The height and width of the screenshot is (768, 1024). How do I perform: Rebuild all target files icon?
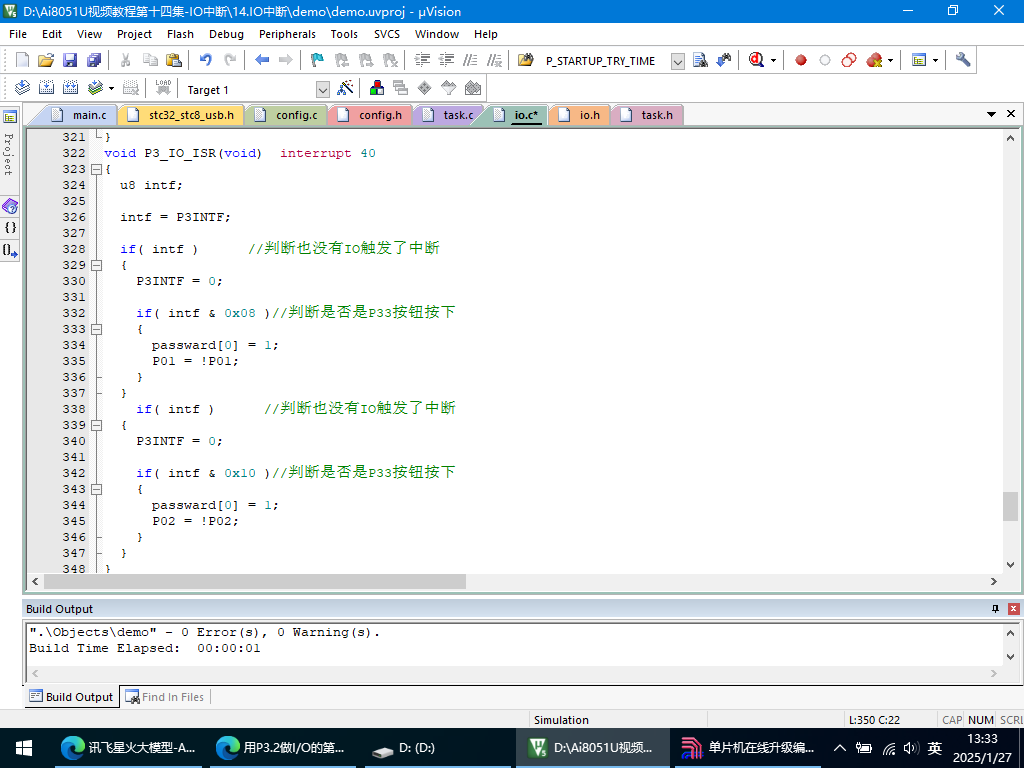[71, 88]
